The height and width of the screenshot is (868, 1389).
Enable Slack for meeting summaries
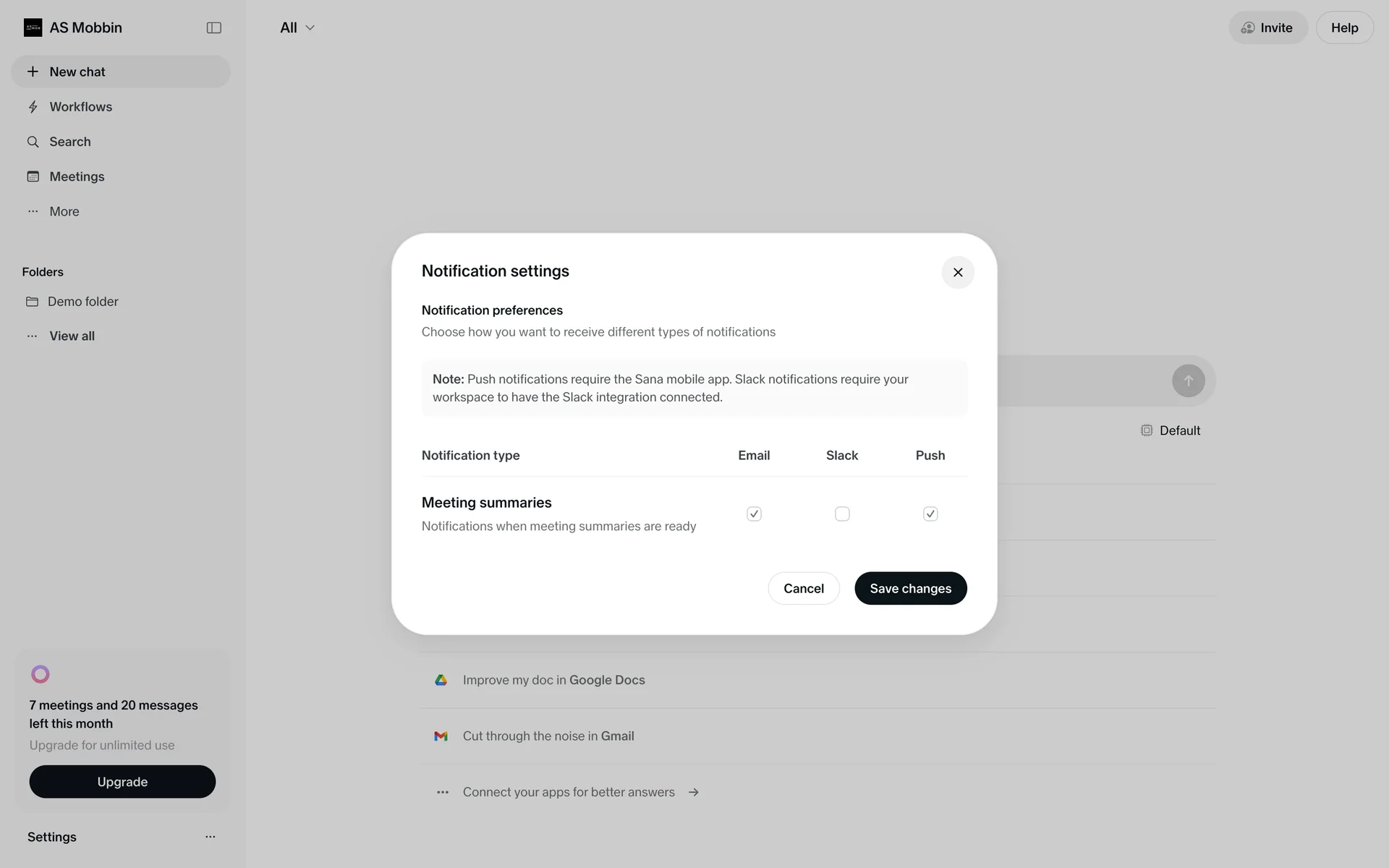point(842,514)
